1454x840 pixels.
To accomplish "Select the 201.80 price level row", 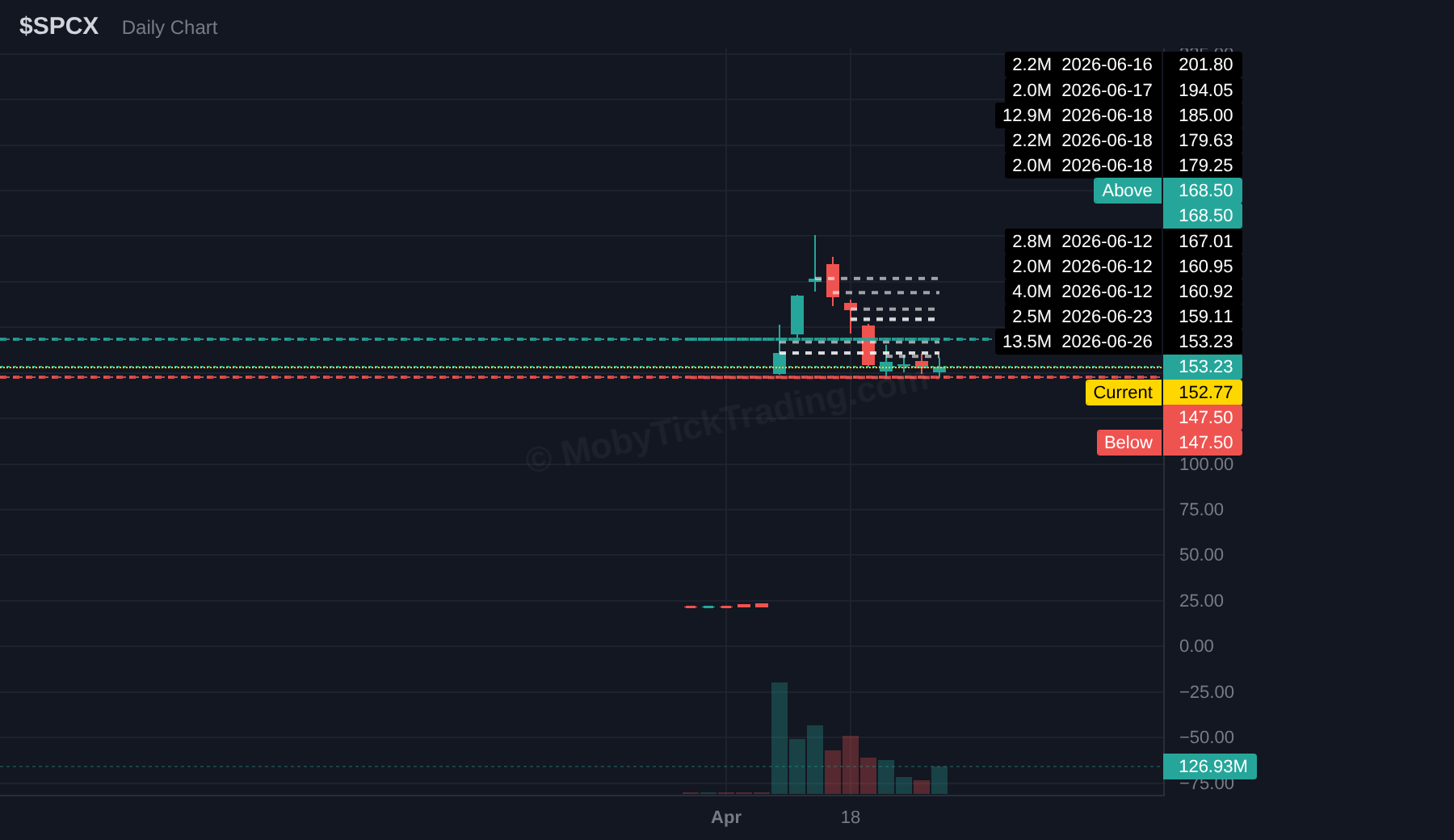I will 1123,65.
